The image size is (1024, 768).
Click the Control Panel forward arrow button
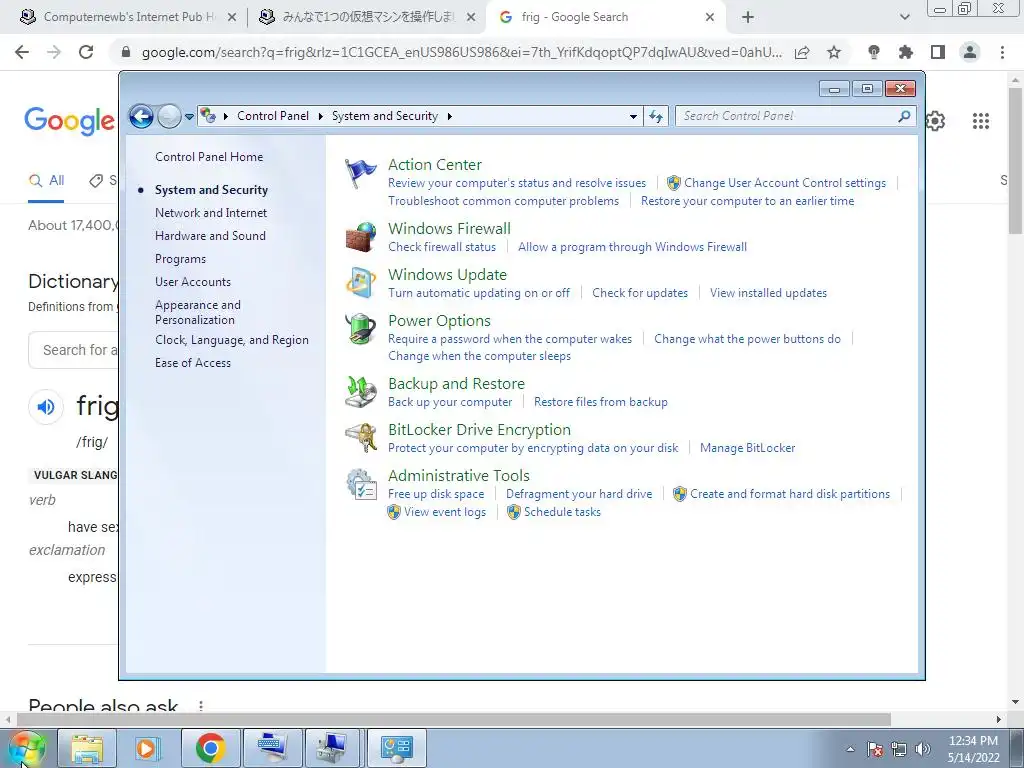(169, 116)
